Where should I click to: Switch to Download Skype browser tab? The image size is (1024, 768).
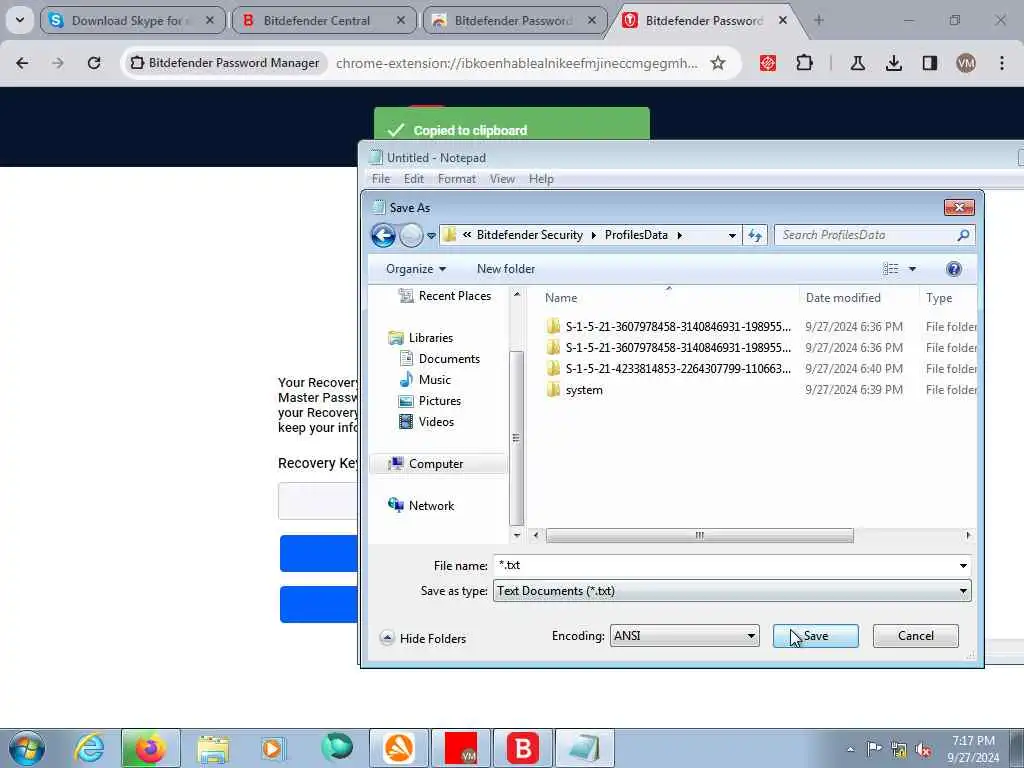(x=132, y=21)
